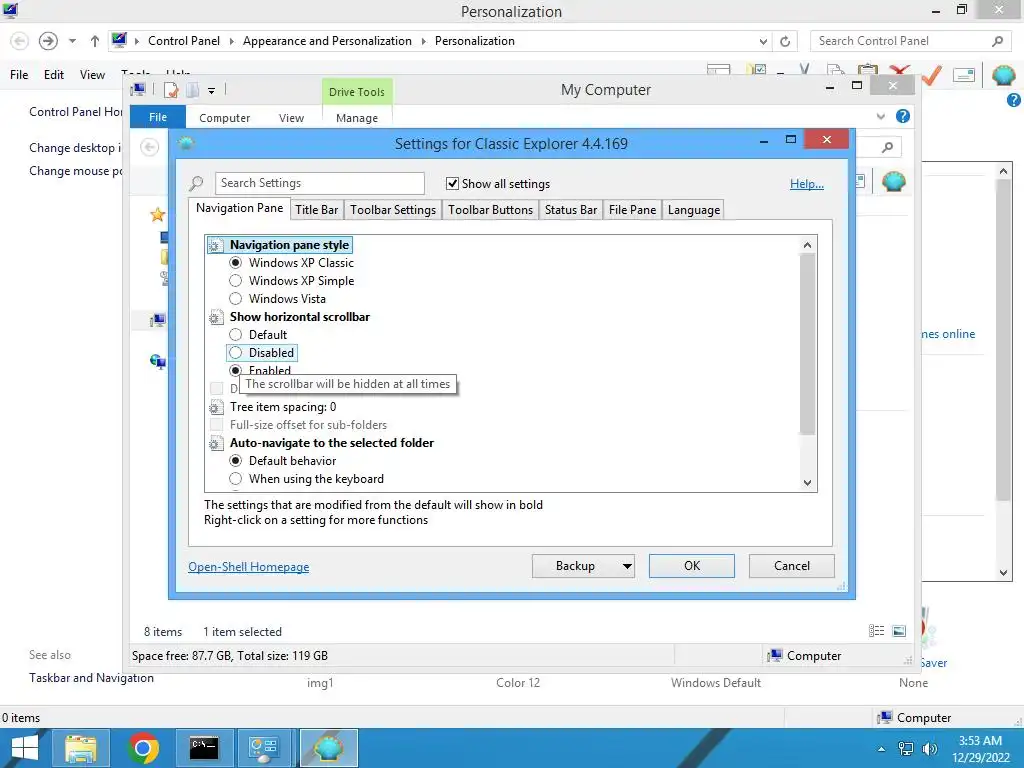Viewport: 1024px width, 768px height.
Task: Select Windows Vista navigation pane style
Action: (x=236, y=298)
